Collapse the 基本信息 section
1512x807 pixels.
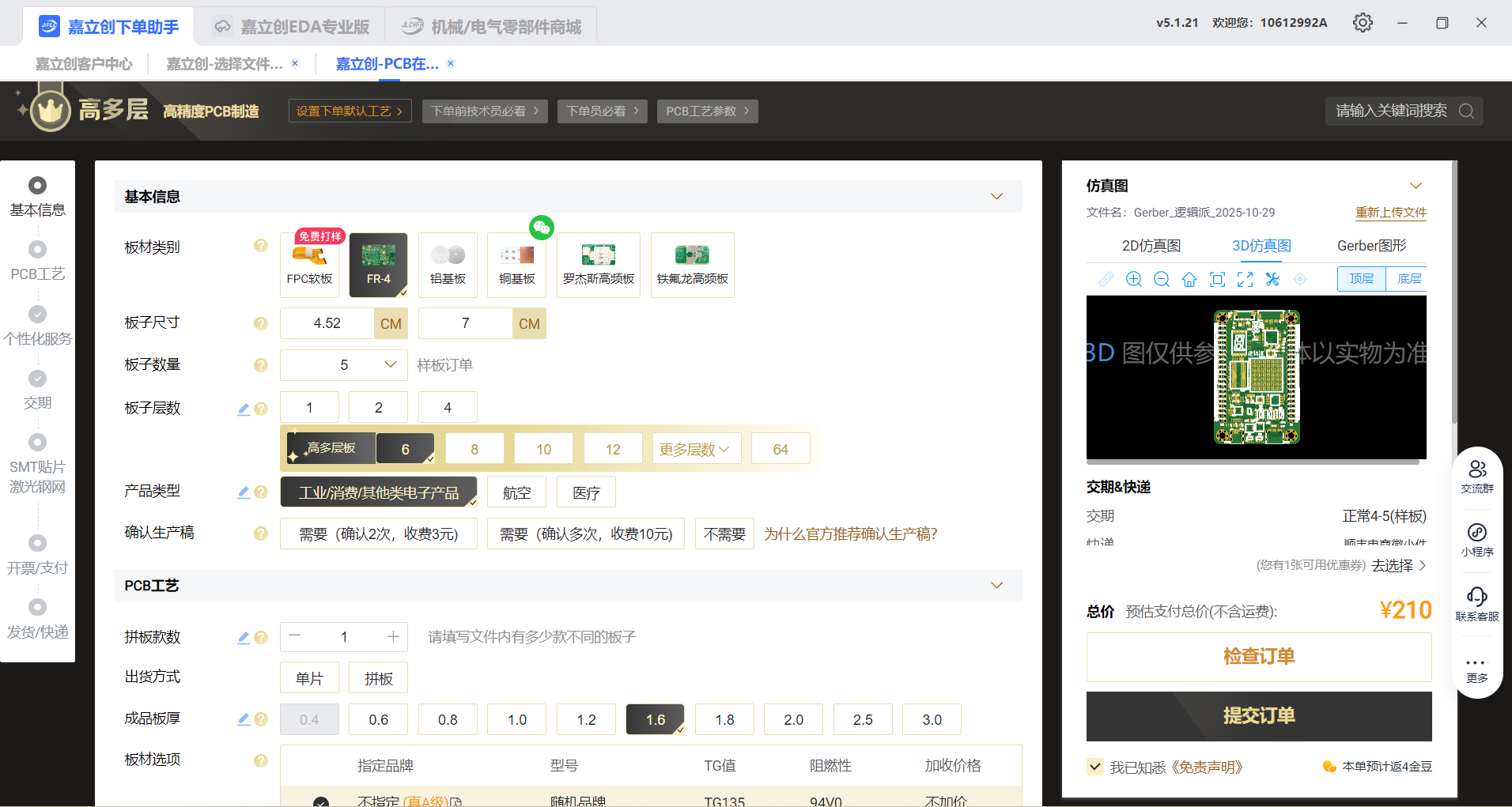[x=997, y=197]
